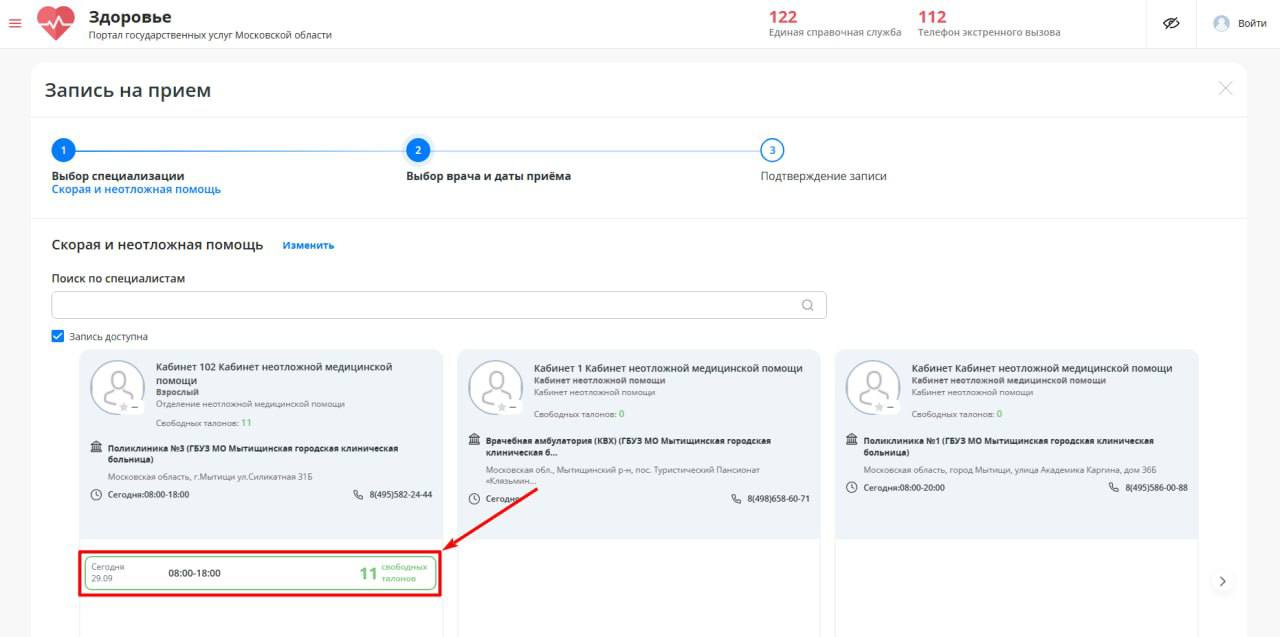Viewport: 1280px width, 637px height.
Task: Click the Изменить link
Action: click(308, 245)
